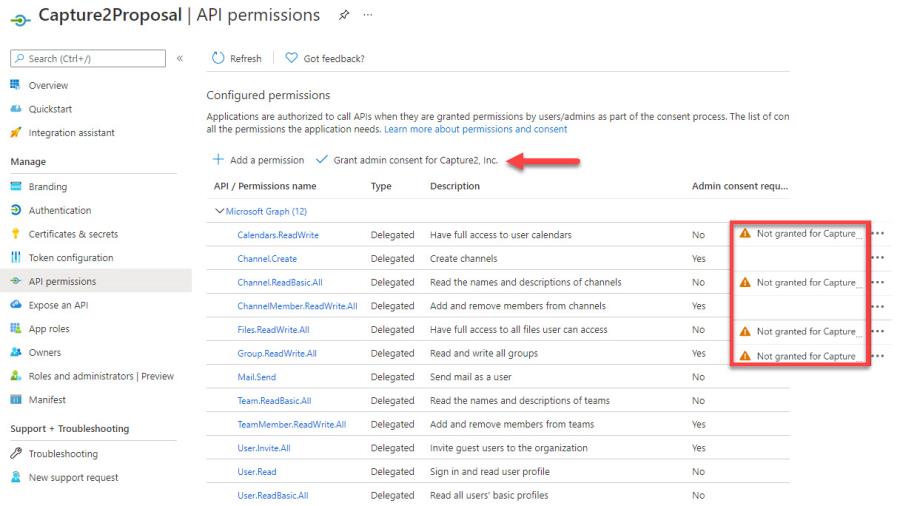Image resolution: width=900 pixels, height=506 pixels.
Task: Open the Team.ReadBasic.All permission
Action: point(274,400)
